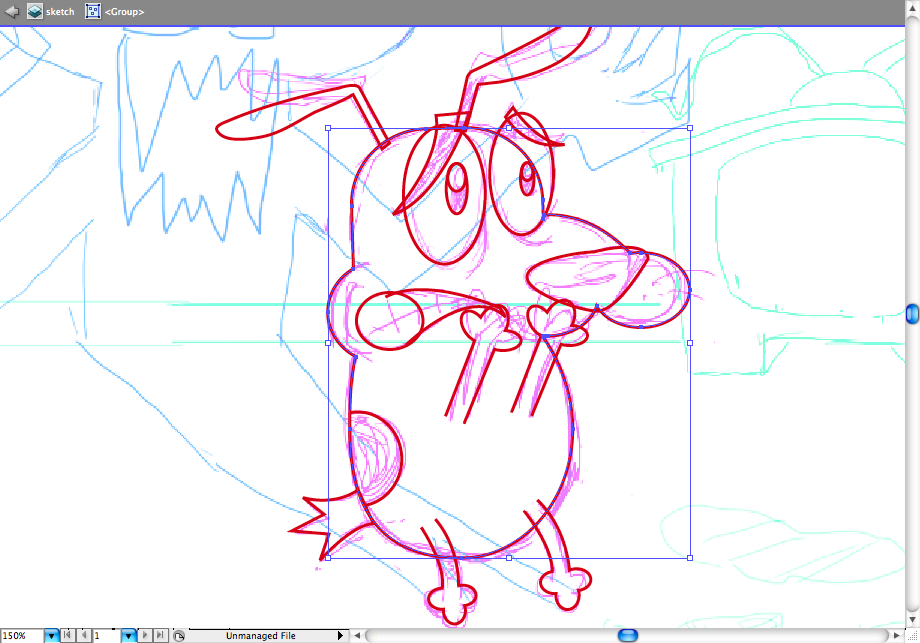Click the top-center bounding box handle

(x=509, y=128)
